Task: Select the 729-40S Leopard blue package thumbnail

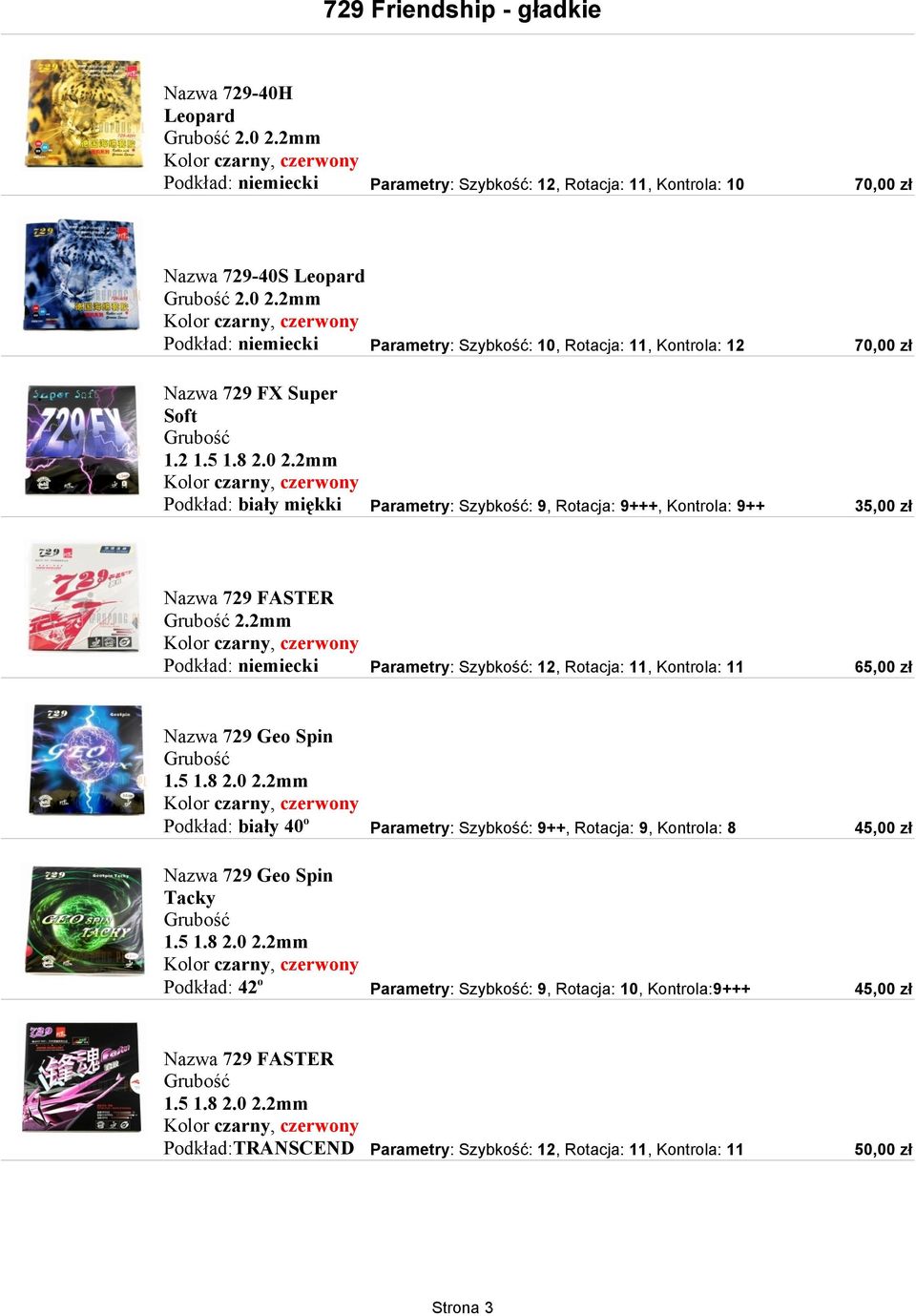Action: pyautogui.click(x=83, y=275)
